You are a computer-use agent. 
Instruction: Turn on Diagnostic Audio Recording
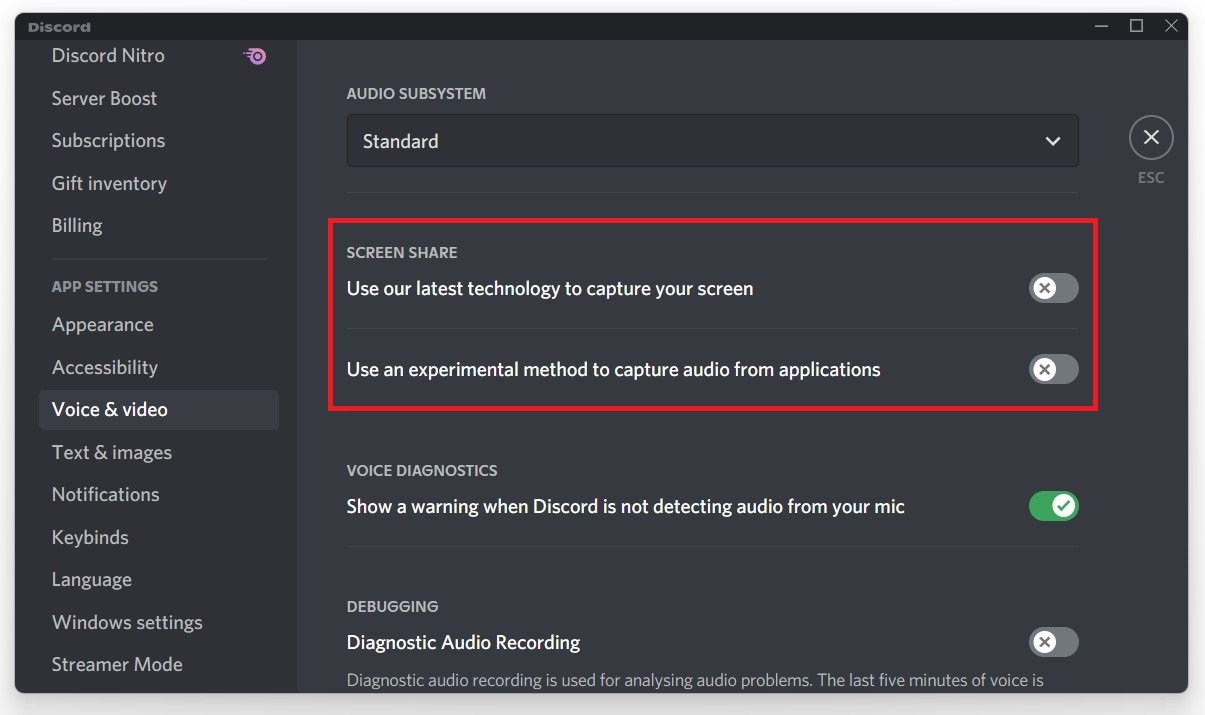[1053, 642]
